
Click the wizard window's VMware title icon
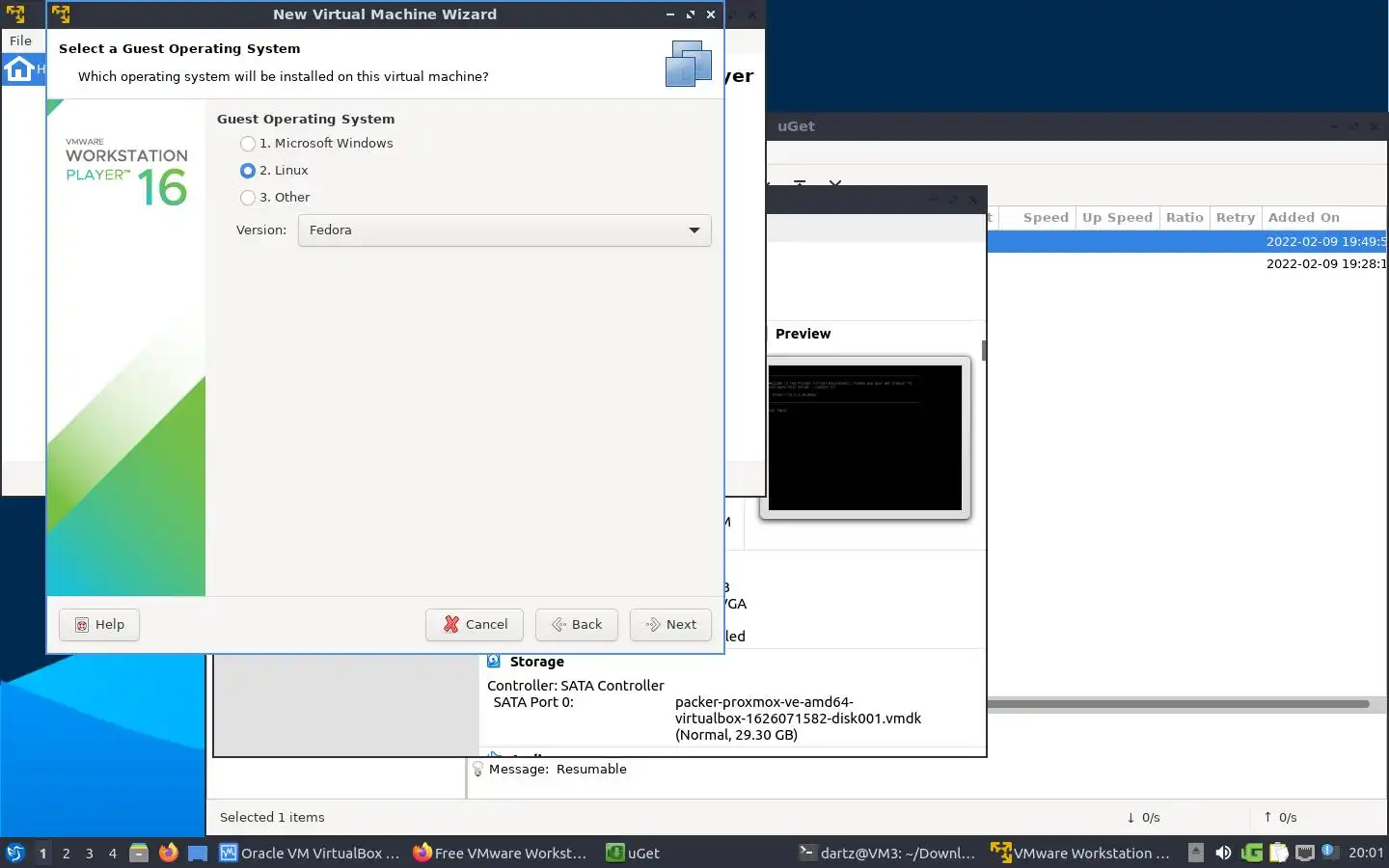pos(61,14)
